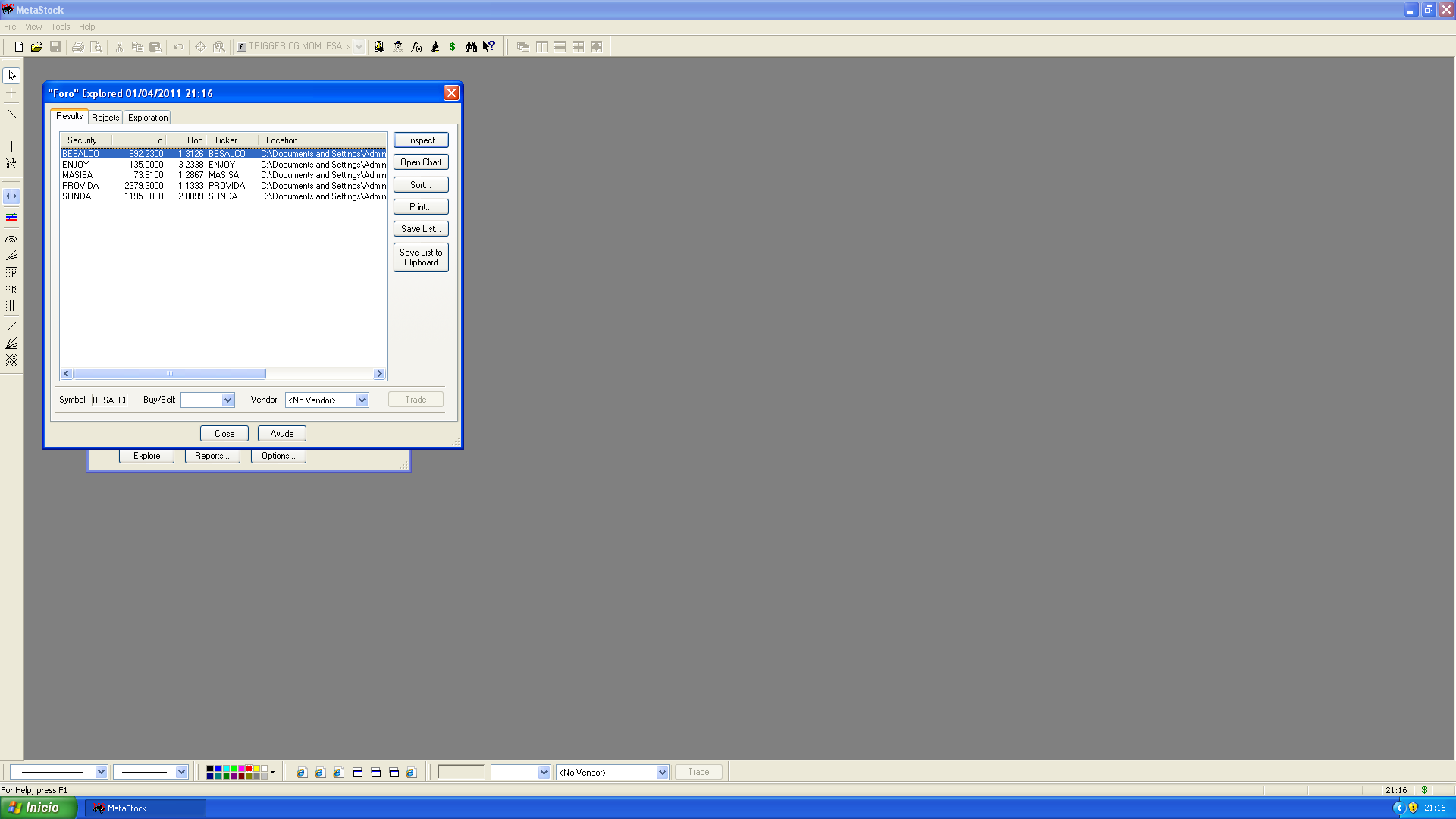Click Options... in the background window
The width and height of the screenshot is (1456, 819).
[278, 456]
